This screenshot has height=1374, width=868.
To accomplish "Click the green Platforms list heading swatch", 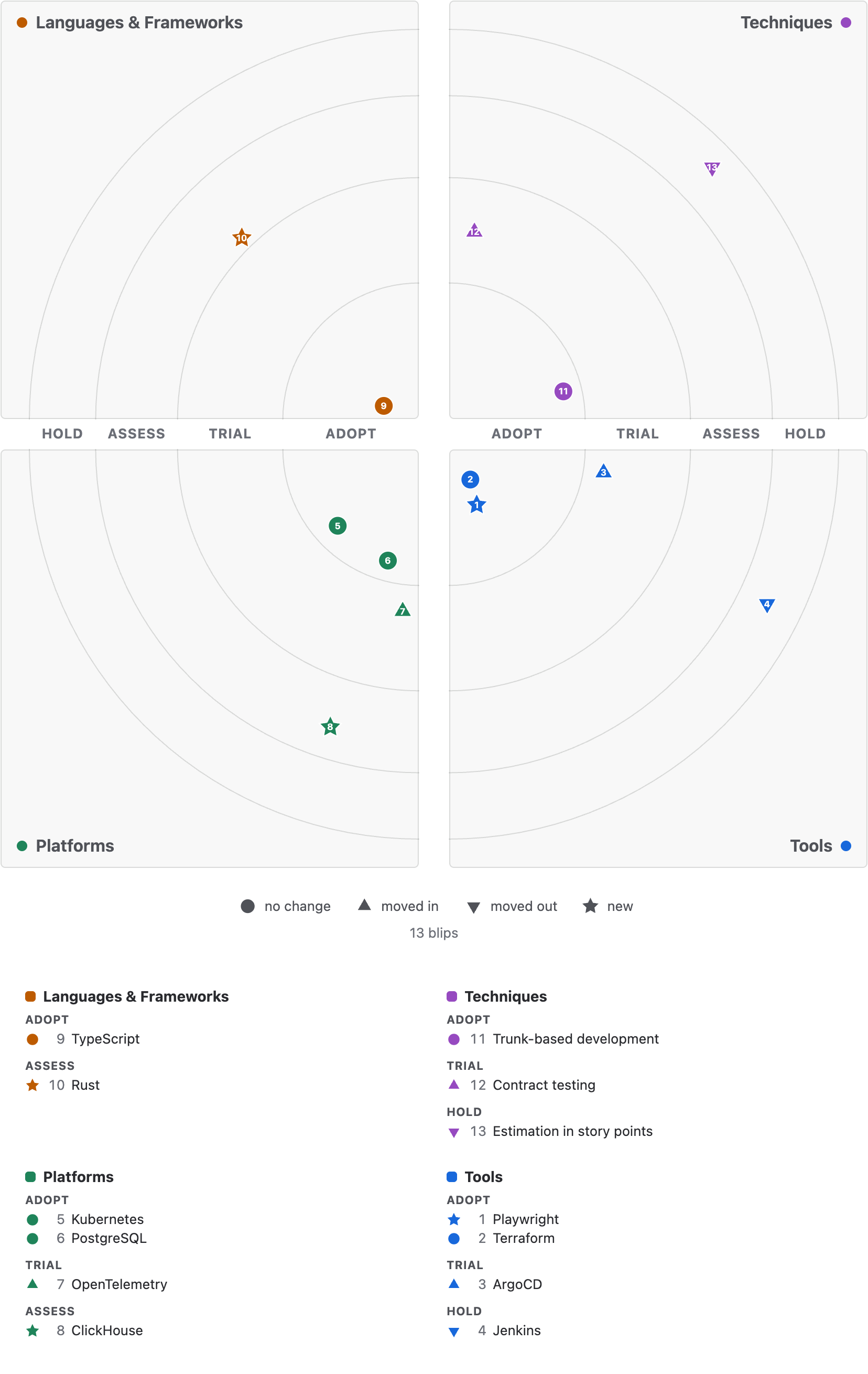I will pyautogui.click(x=31, y=1177).
